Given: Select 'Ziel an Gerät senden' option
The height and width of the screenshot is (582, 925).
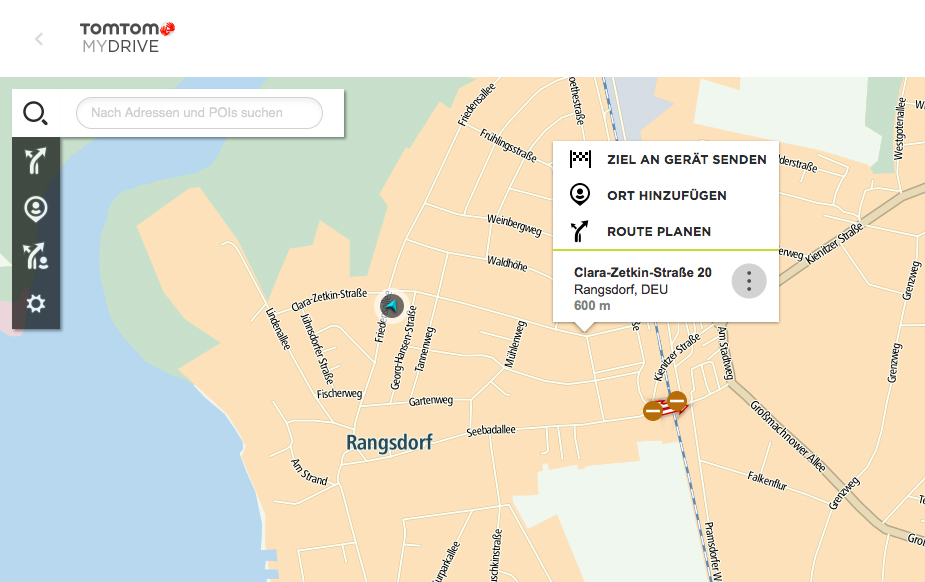Looking at the screenshot, I should (686, 159).
